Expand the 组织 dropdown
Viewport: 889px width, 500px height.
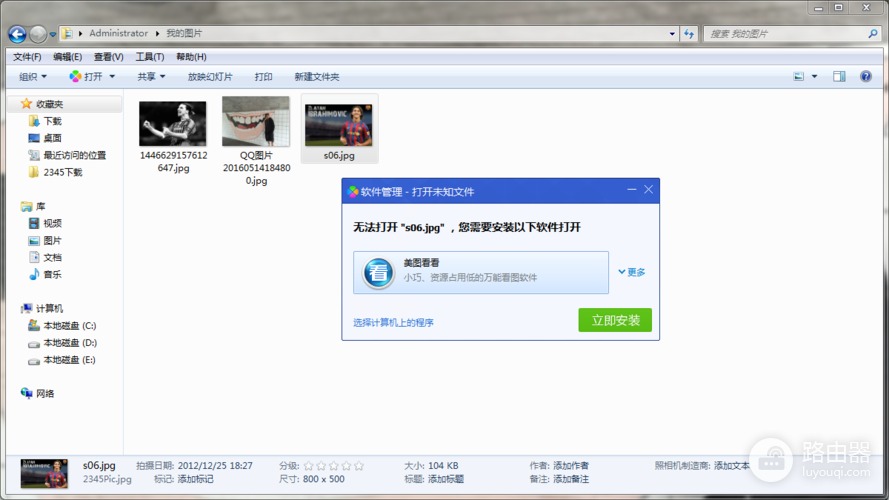pyautogui.click(x=33, y=77)
